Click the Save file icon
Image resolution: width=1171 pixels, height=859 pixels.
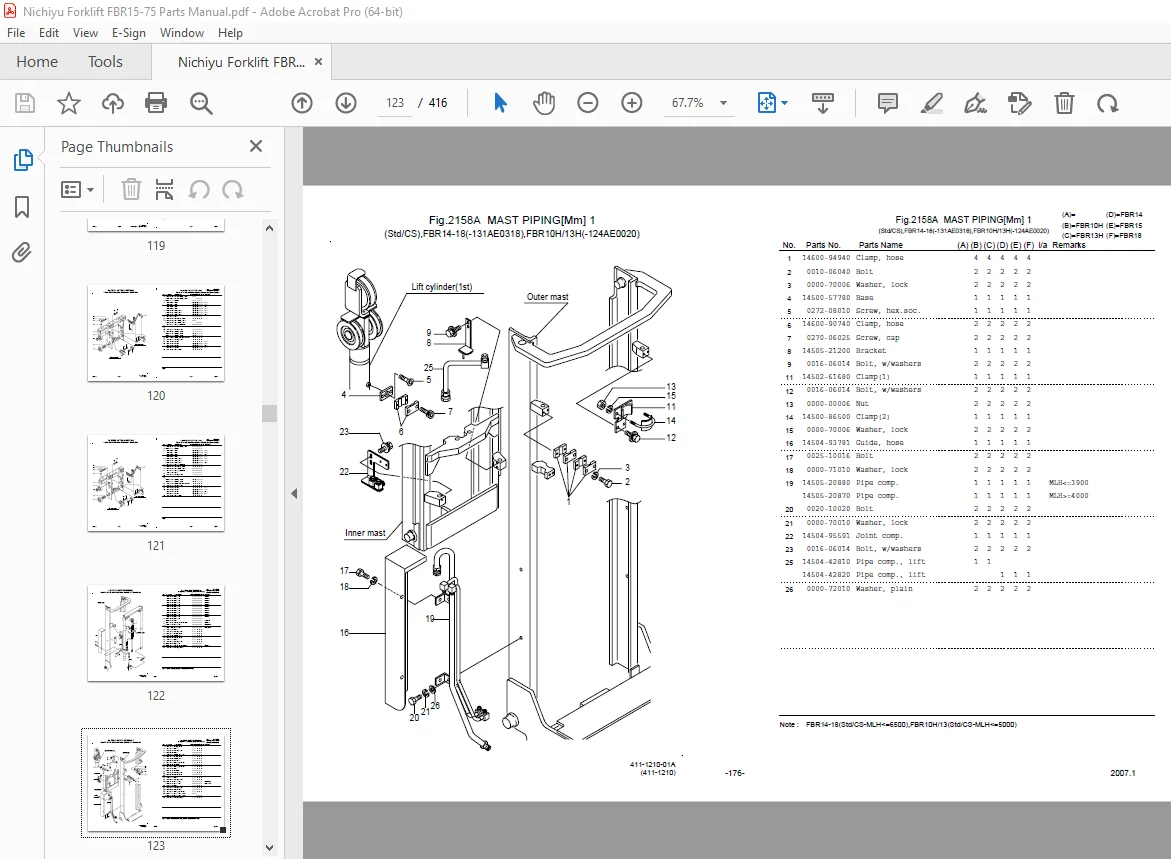click(x=25, y=103)
